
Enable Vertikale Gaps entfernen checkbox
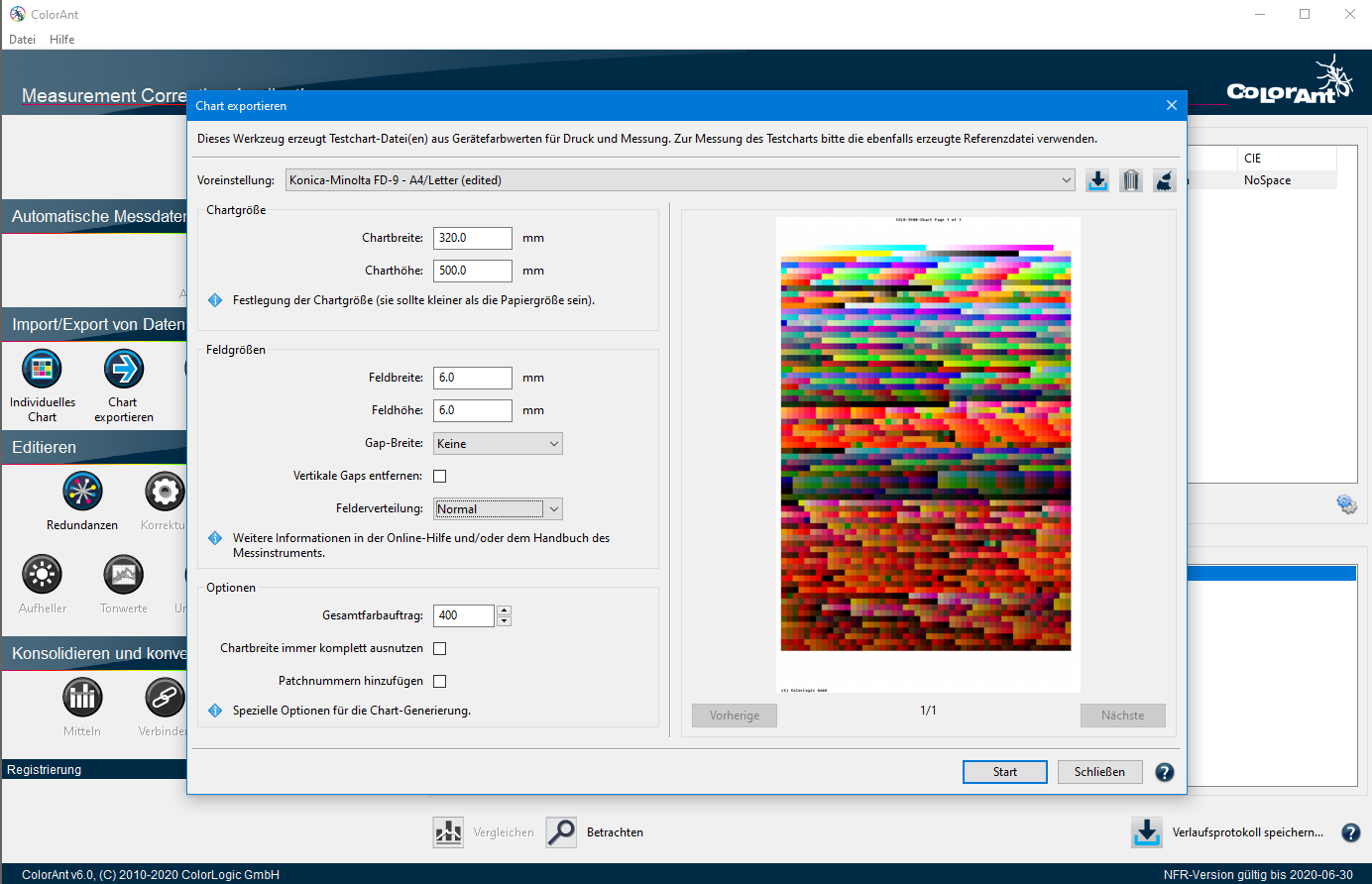(440, 477)
